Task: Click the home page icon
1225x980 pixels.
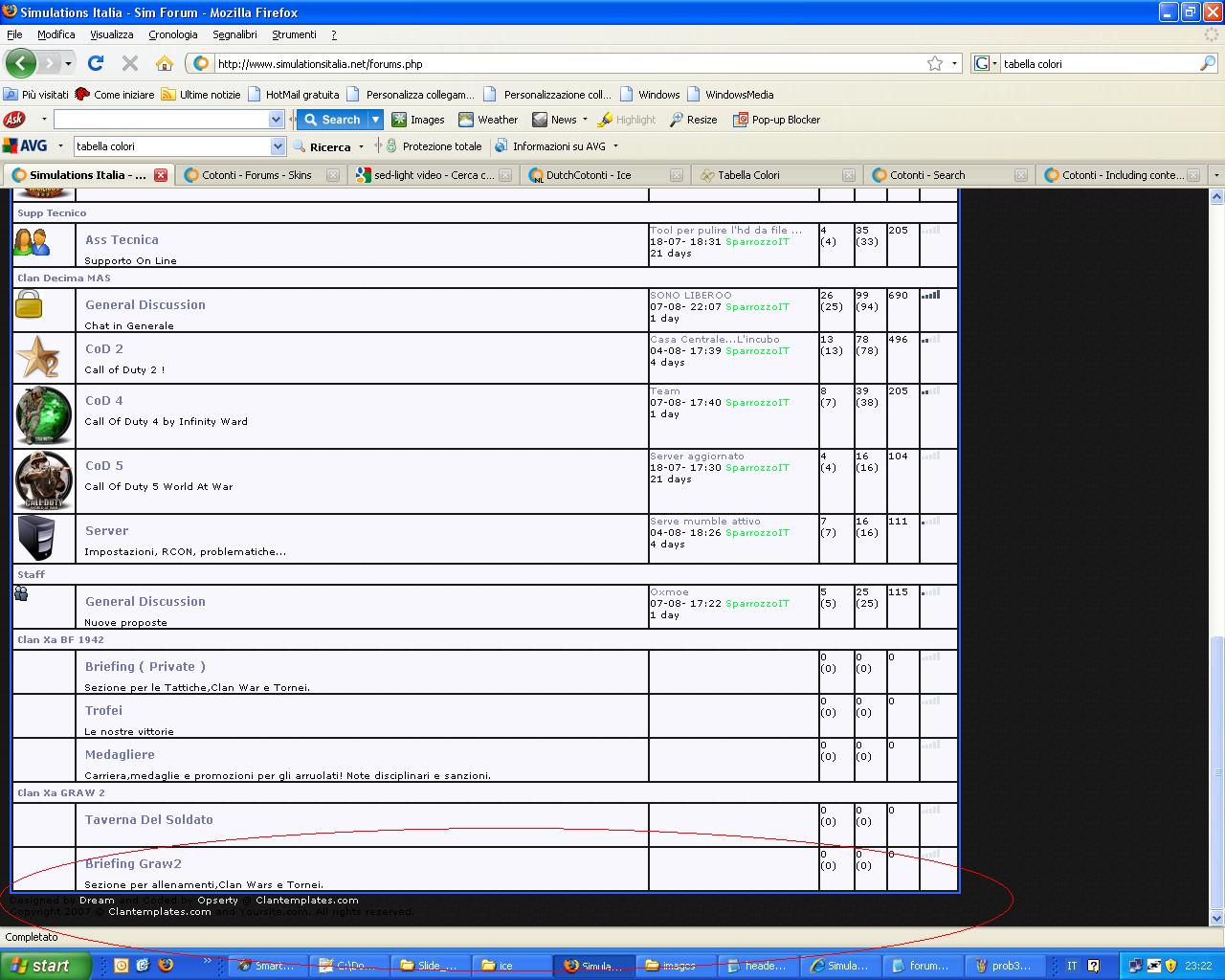Action: 165,63
